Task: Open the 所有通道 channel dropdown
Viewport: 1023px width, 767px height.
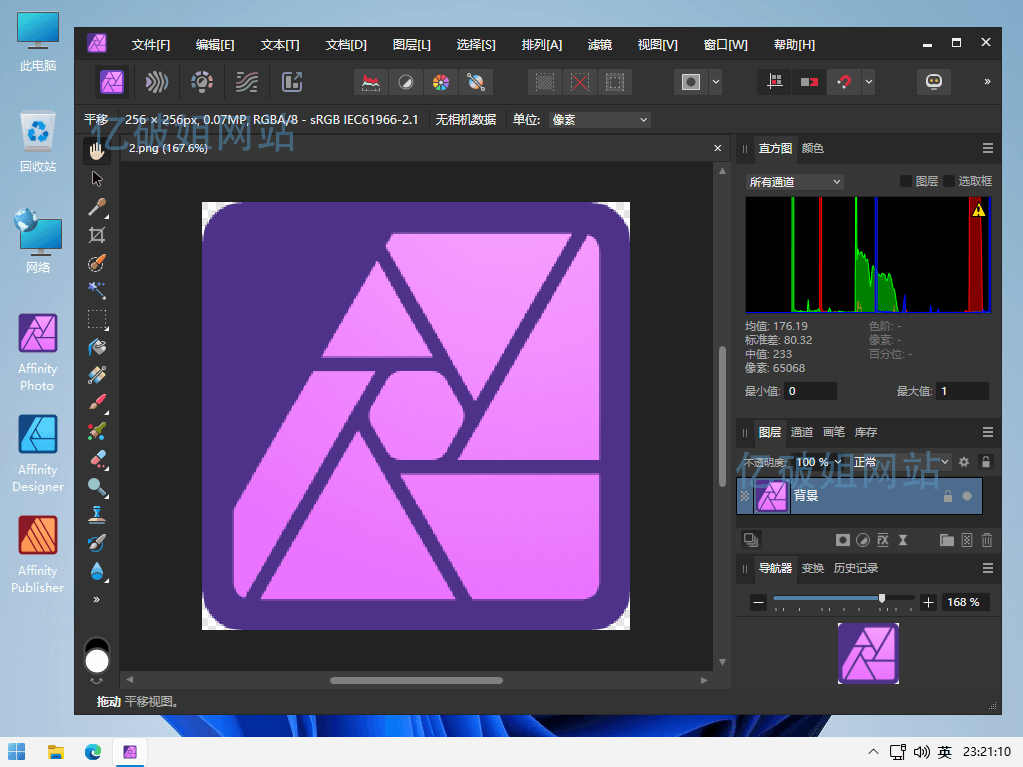Action: click(x=795, y=182)
